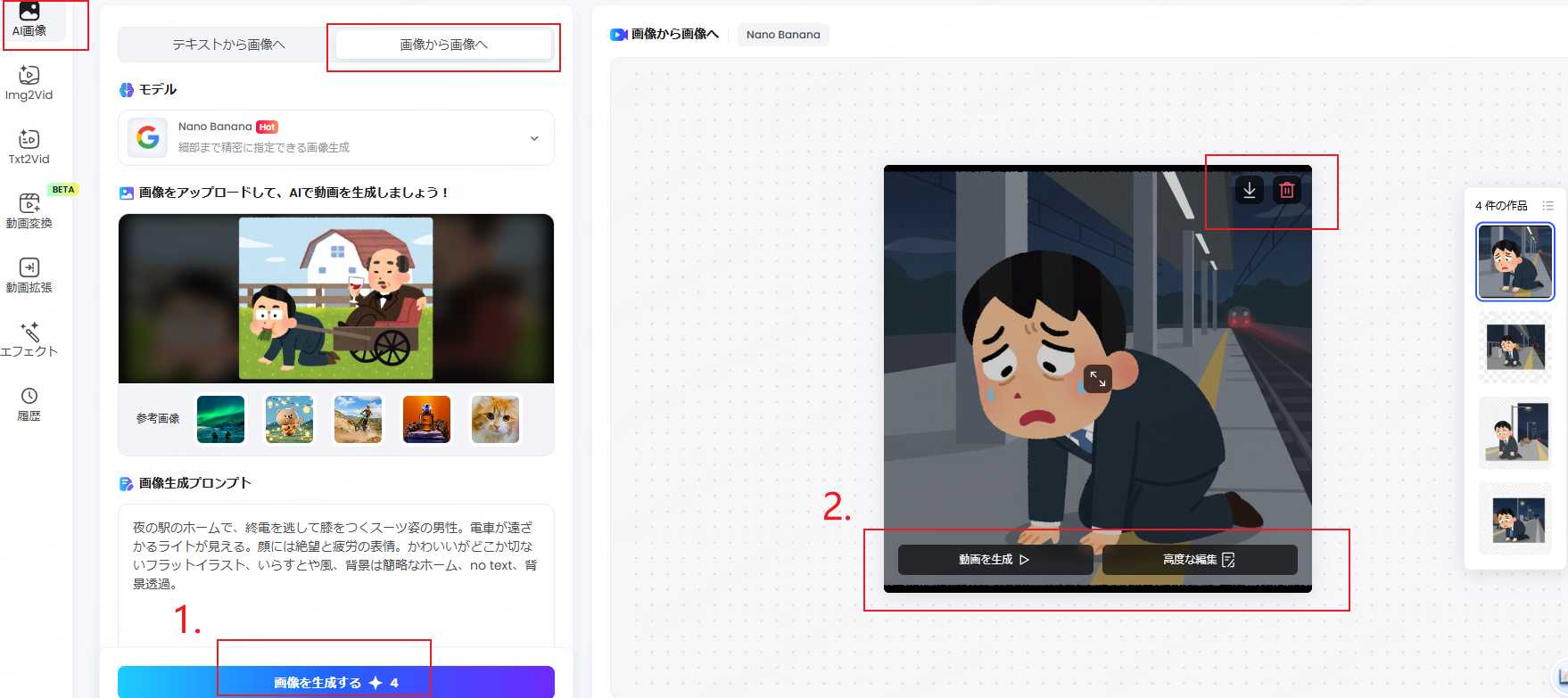Toggle the list view icon beside 4件の作品
Image resolution: width=1568 pixels, height=698 pixels.
click(x=1547, y=205)
